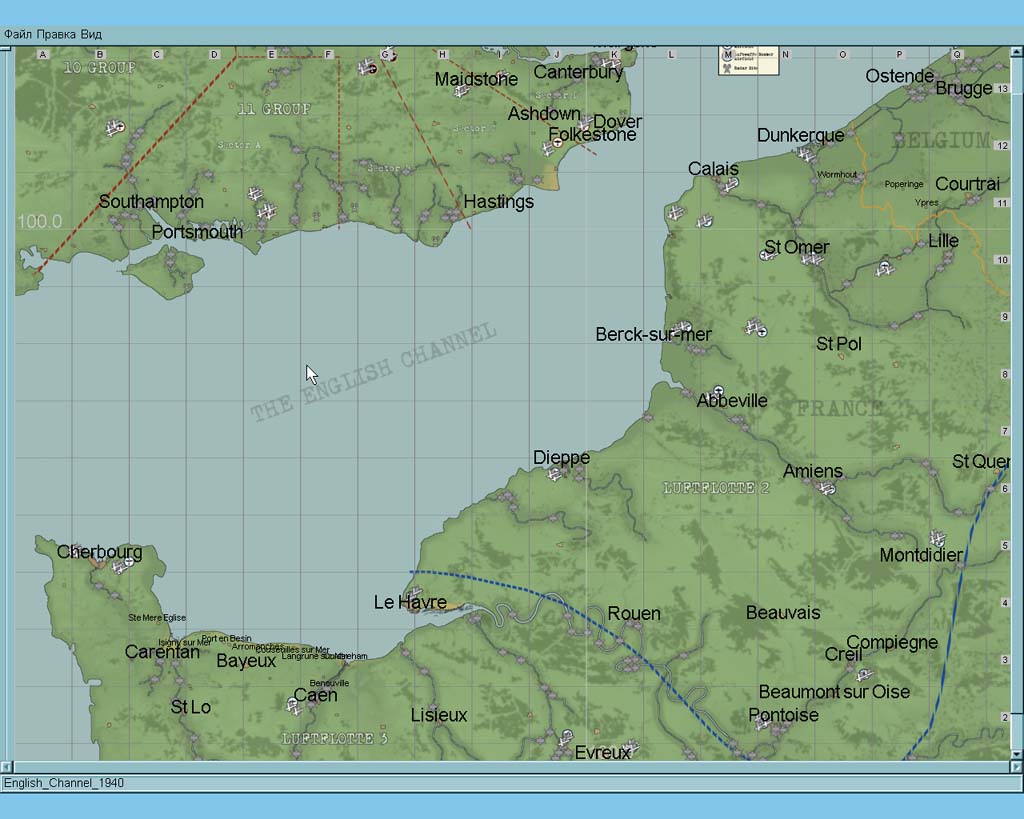Click the airfield icon between Ashdown and Dover
The height and width of the screenshot is (819, 1024).
[x=584, y=122]
